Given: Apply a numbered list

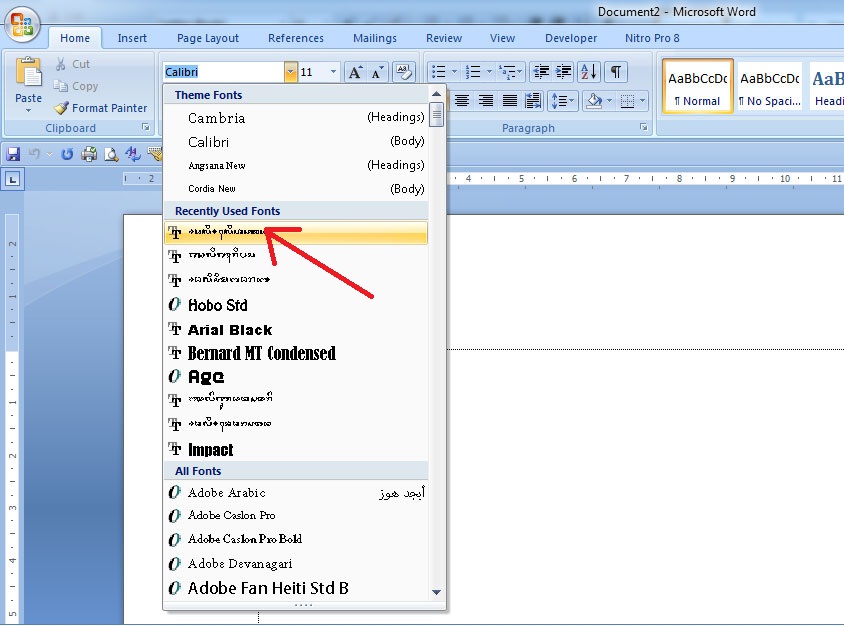Looking at the screenshot, I should coord(473,72).
